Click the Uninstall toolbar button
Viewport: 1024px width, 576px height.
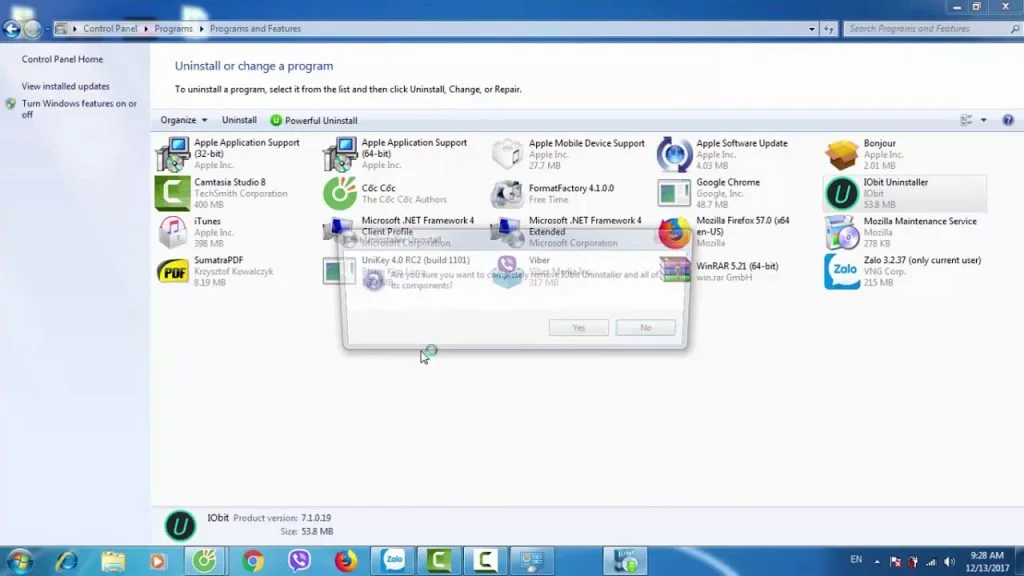coord(239,120)
